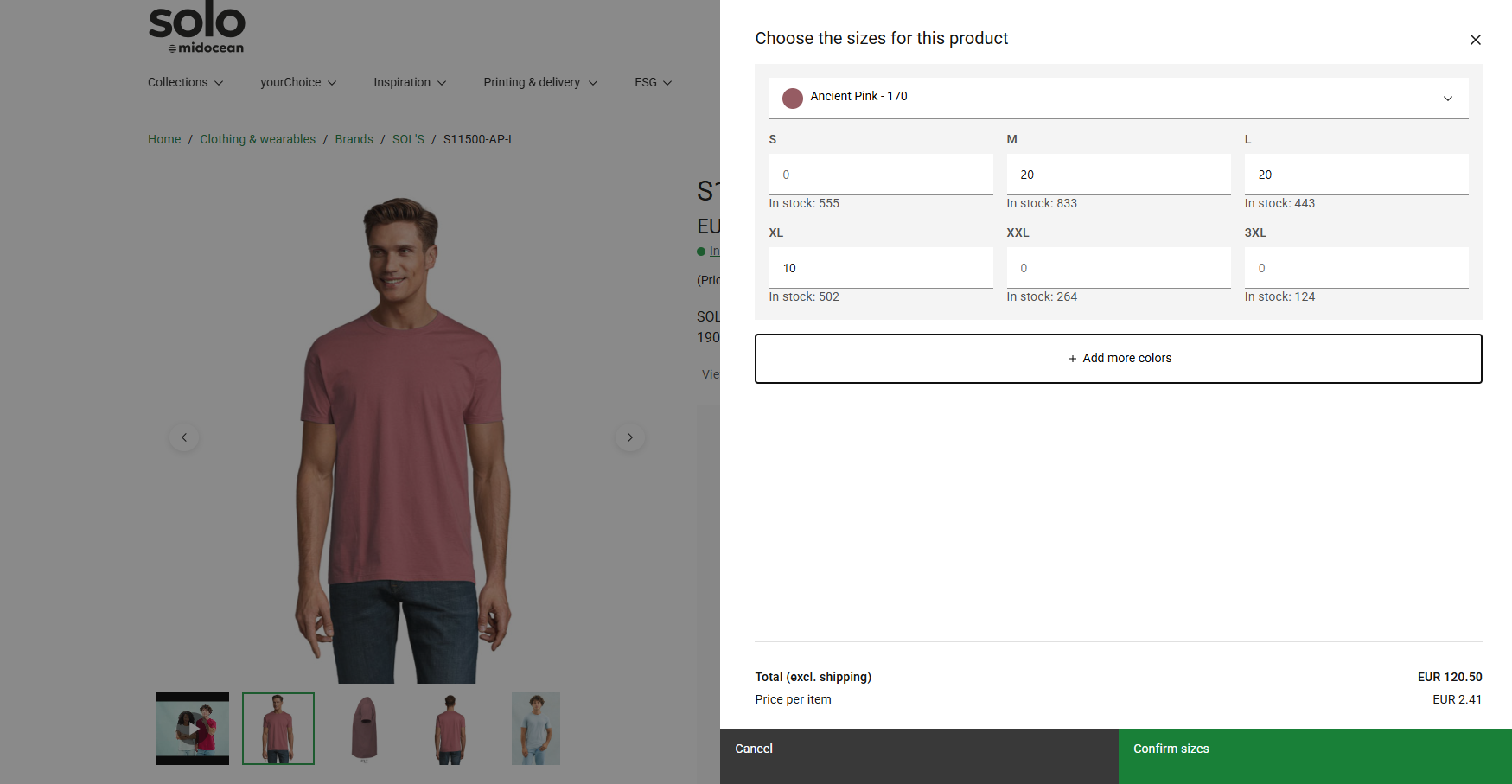The image size is (1512, 784).
Task: Click the 3XL size quantity field
Action: pyautogui.click(x=1356, y=268)
